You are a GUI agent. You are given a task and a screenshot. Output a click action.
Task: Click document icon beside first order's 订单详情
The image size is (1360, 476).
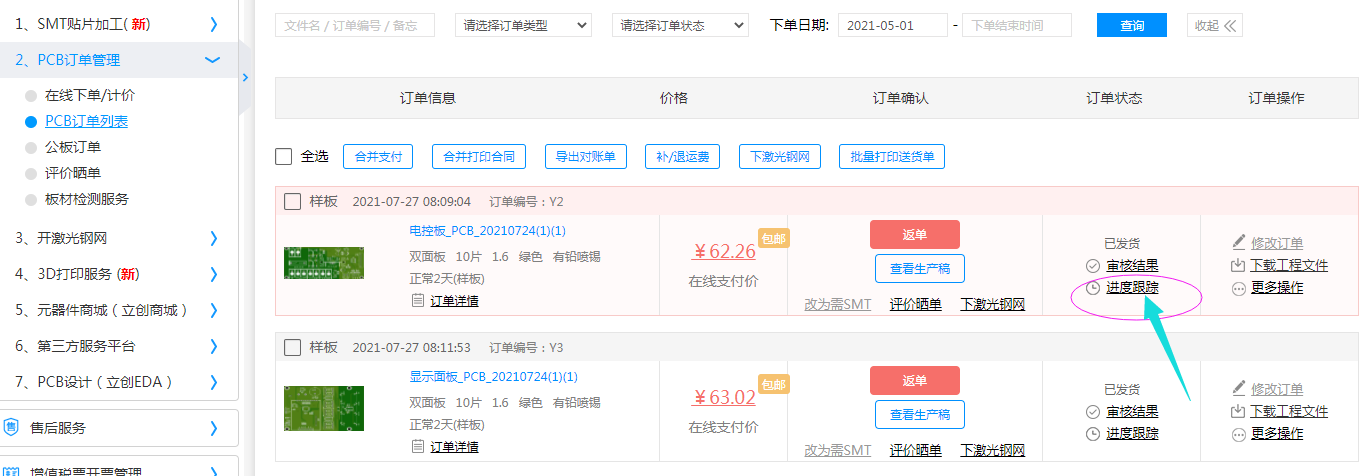(418, 301)
